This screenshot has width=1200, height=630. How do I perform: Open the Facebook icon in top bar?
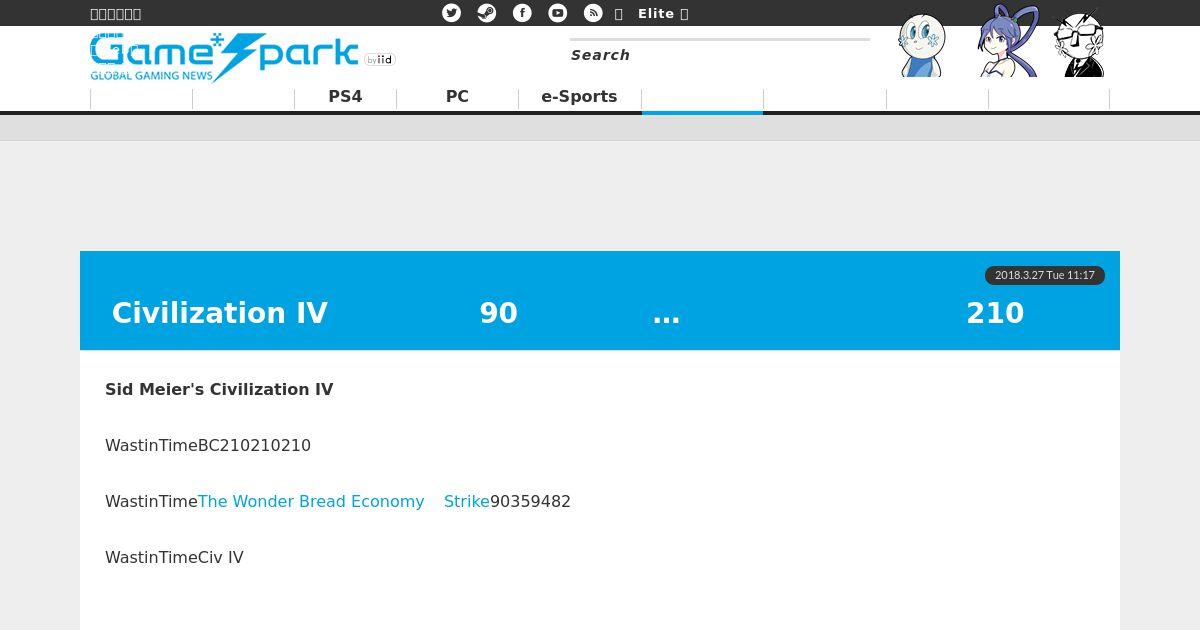(x=522, y=13)
